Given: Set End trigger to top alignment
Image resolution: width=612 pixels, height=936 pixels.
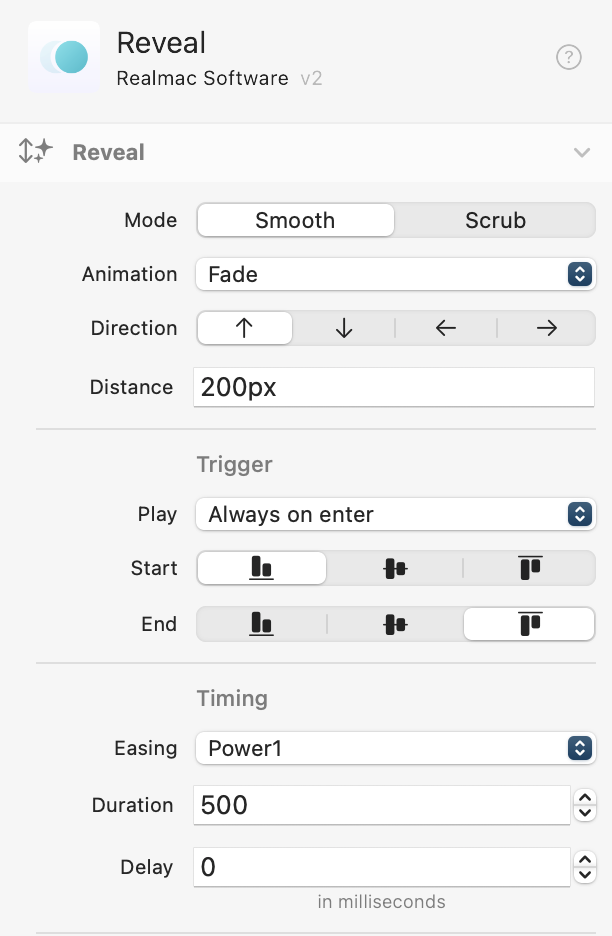Looking at the screenshot, I should coord(530,624).
